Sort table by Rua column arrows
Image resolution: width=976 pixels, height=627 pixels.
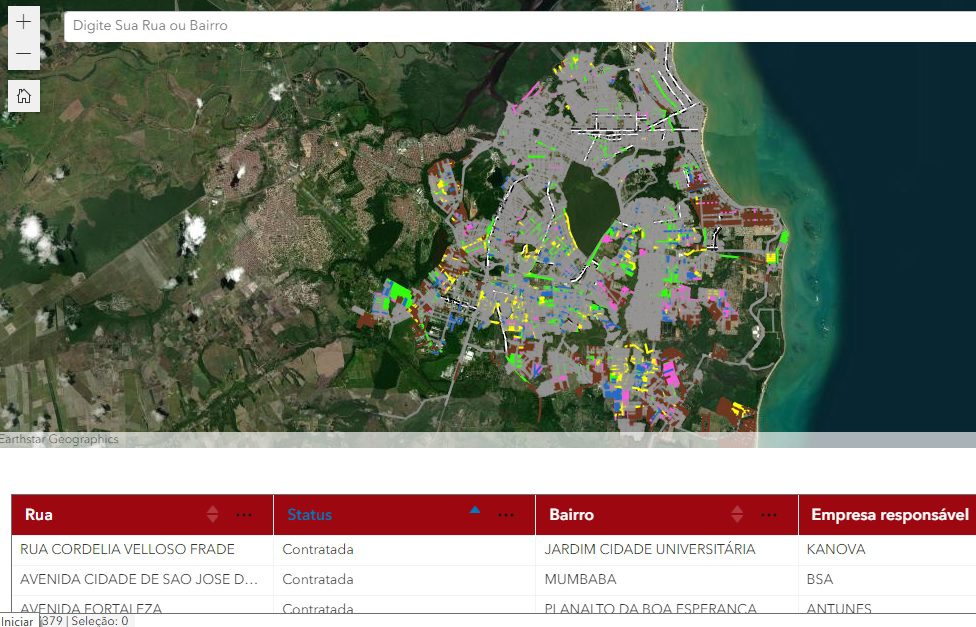coord(212,514)
